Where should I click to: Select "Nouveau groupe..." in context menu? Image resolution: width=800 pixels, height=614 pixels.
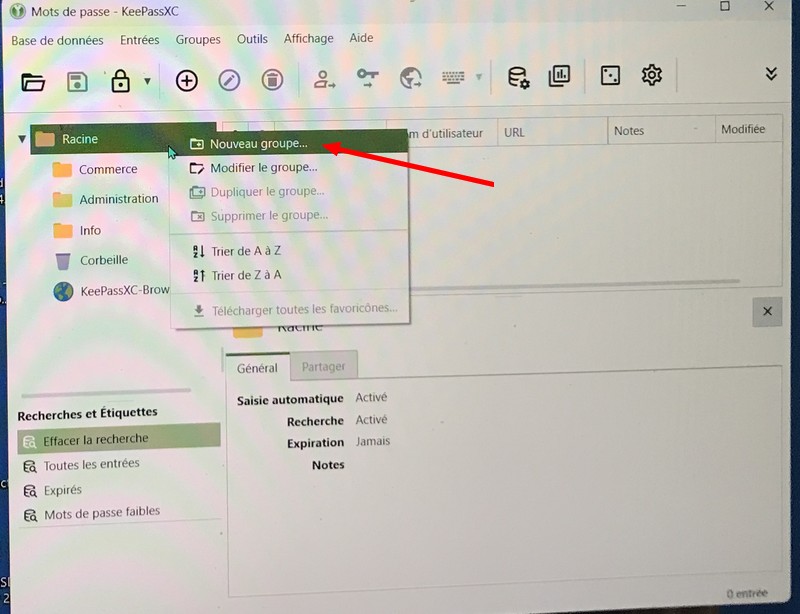point(258,143)
